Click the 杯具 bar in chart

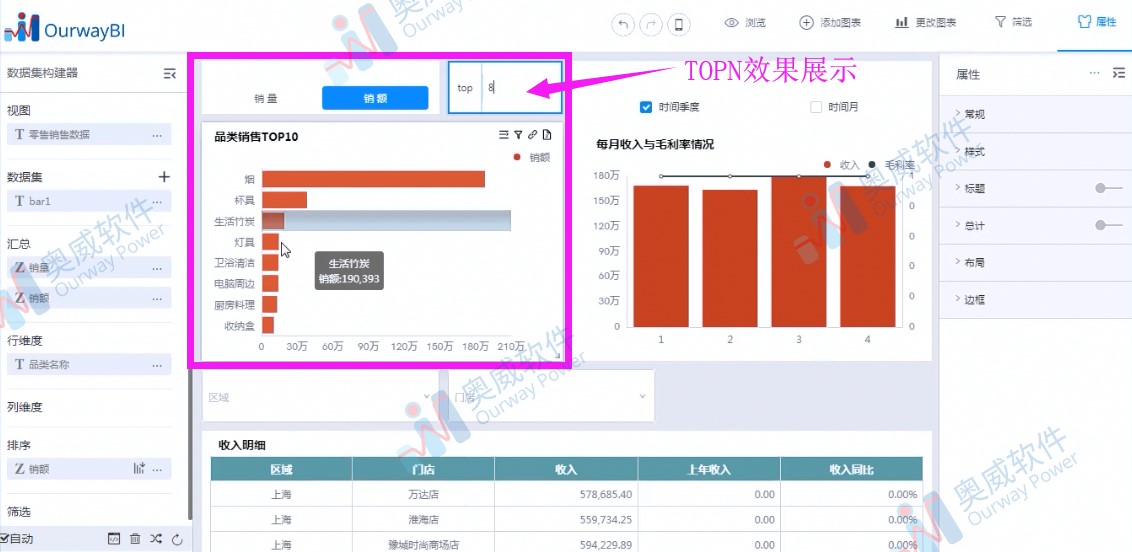tap(284, 200)
